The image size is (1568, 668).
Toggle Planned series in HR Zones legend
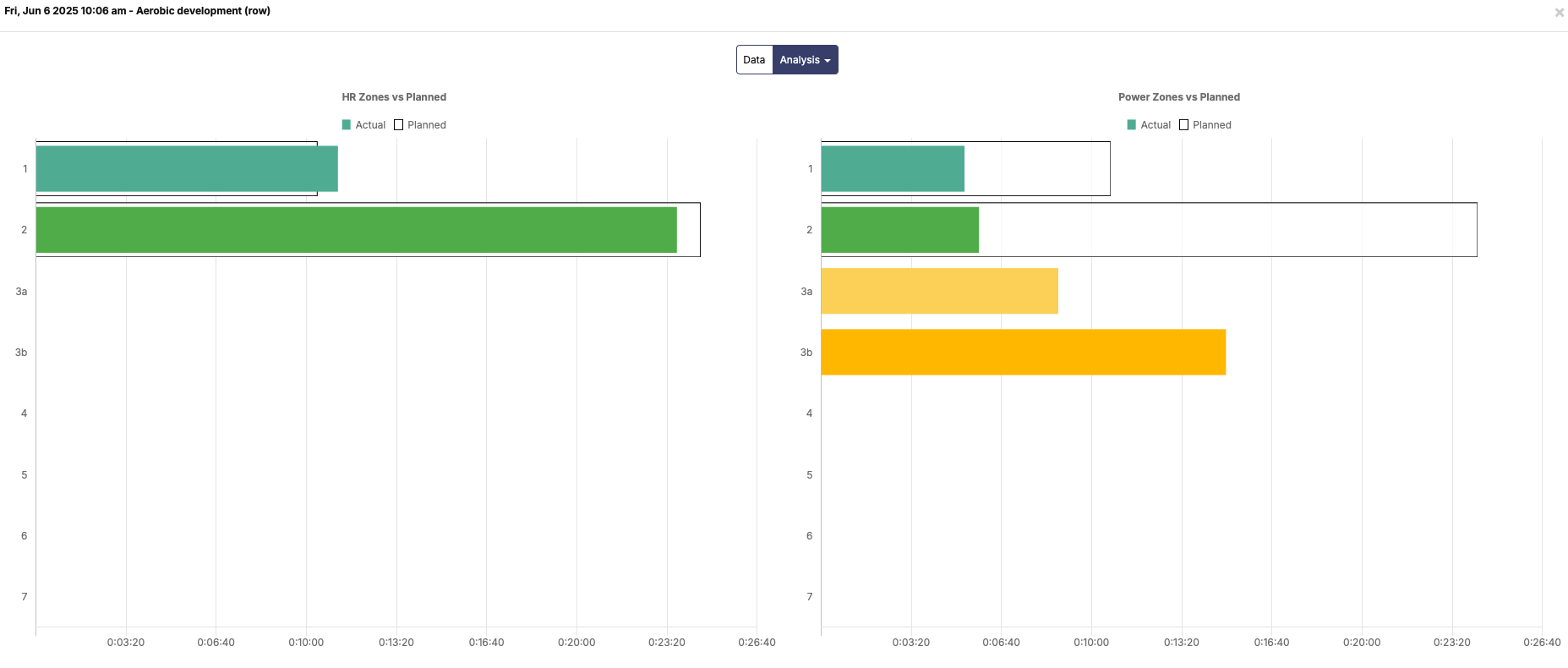click(420, 125)
